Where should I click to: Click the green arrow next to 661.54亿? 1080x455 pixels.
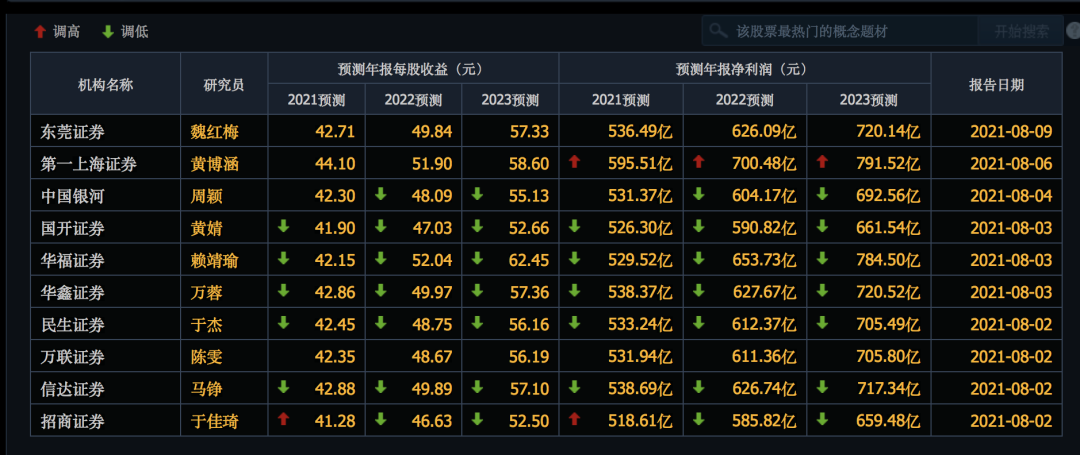[x=823, y=227]
